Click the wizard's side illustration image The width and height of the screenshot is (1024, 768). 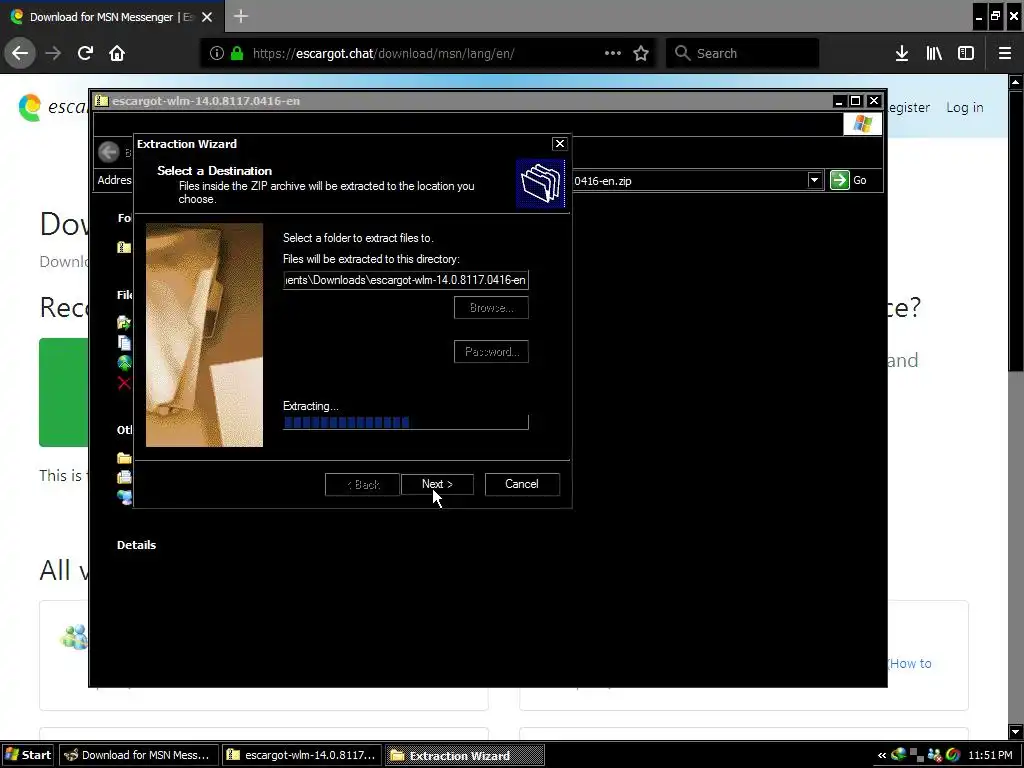204,335
